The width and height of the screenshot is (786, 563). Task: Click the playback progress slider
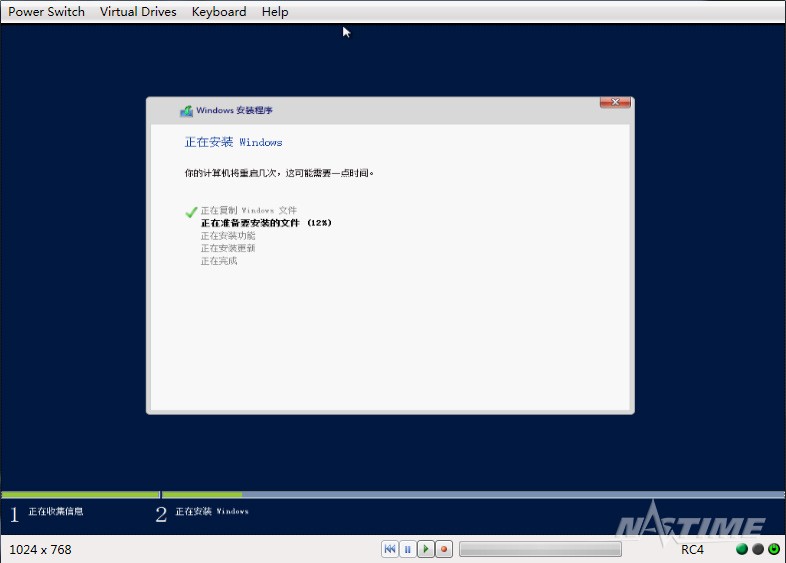point(540,549)
